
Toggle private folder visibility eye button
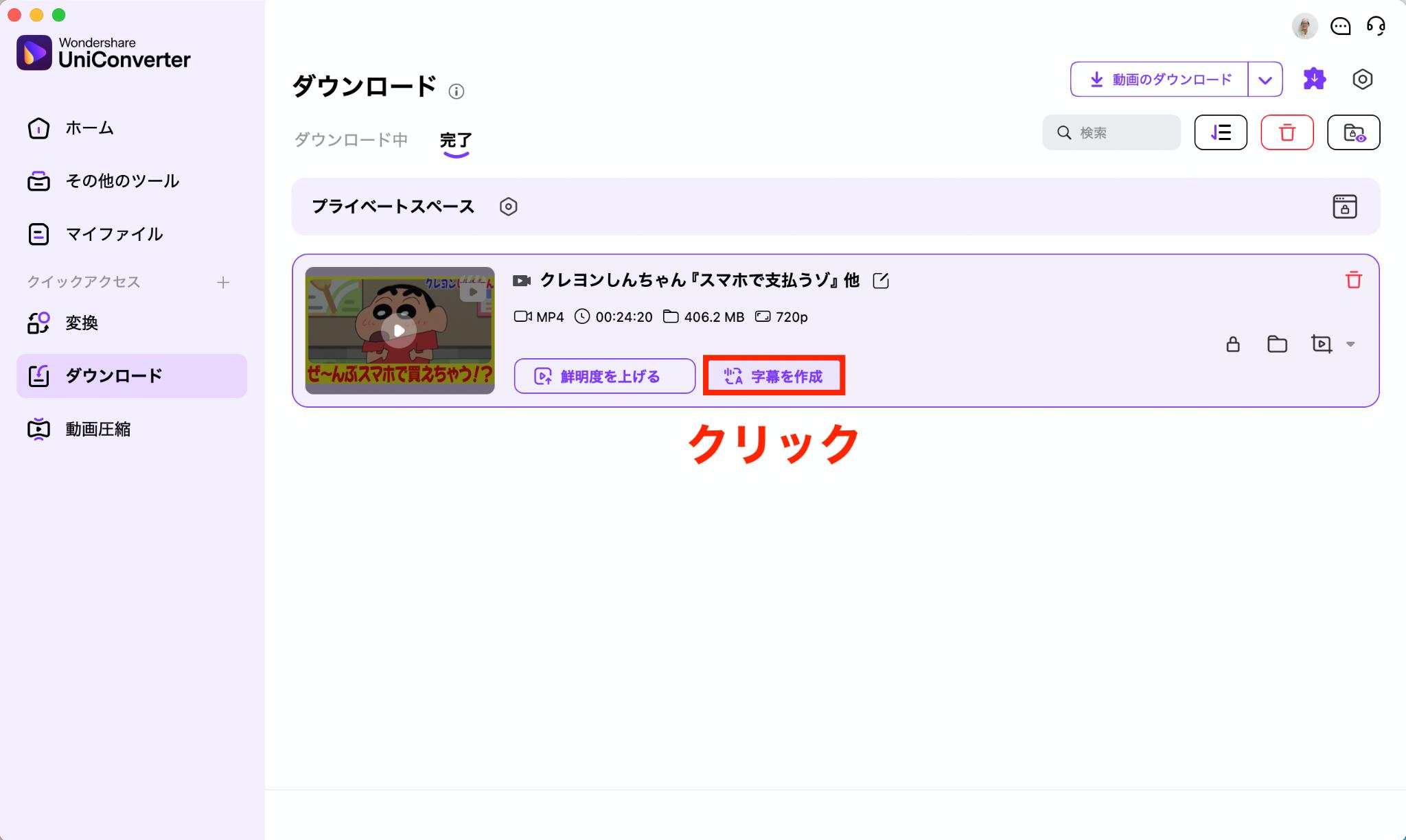[x=1353, y=132]
